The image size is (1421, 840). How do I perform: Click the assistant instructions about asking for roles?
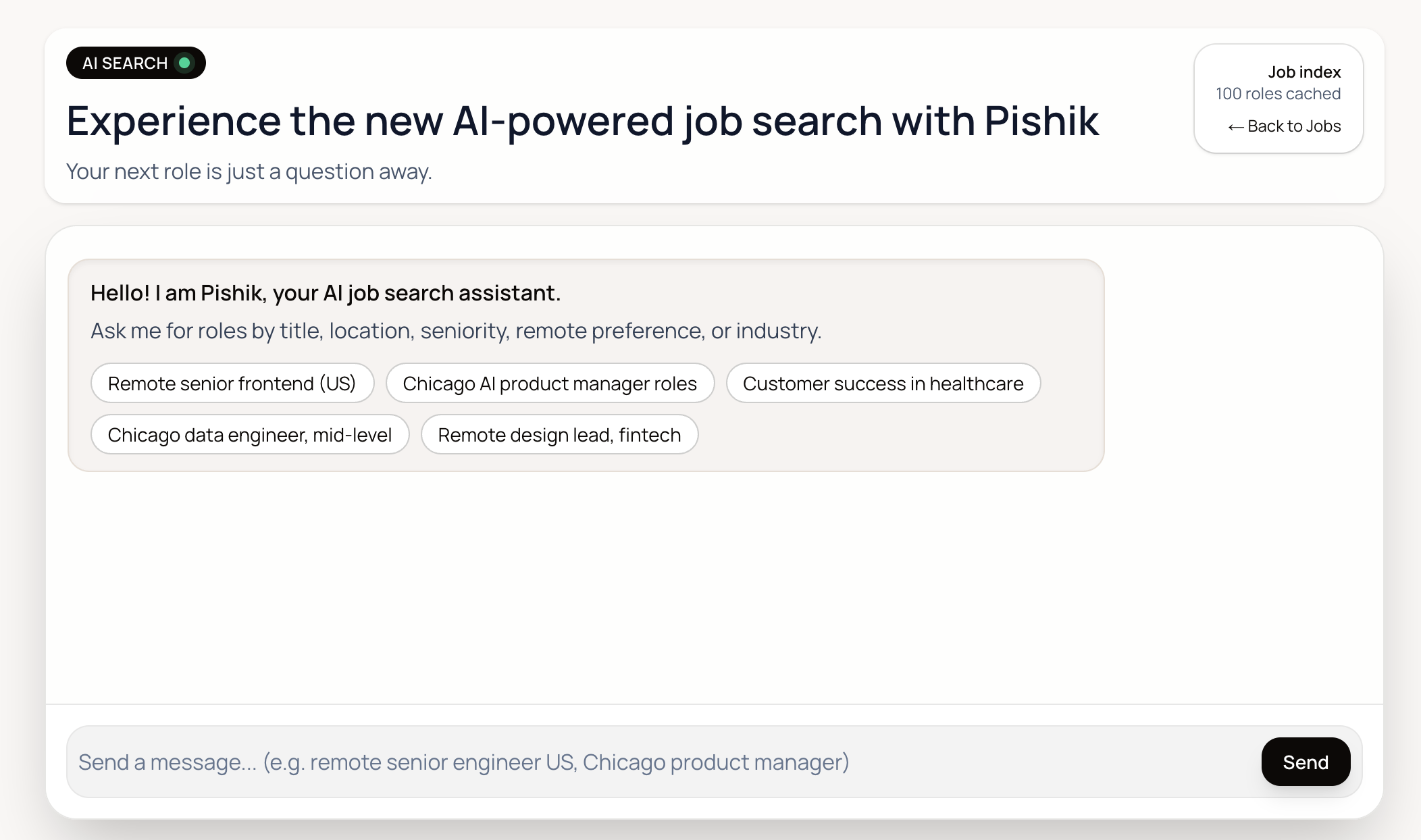point(456,331)
